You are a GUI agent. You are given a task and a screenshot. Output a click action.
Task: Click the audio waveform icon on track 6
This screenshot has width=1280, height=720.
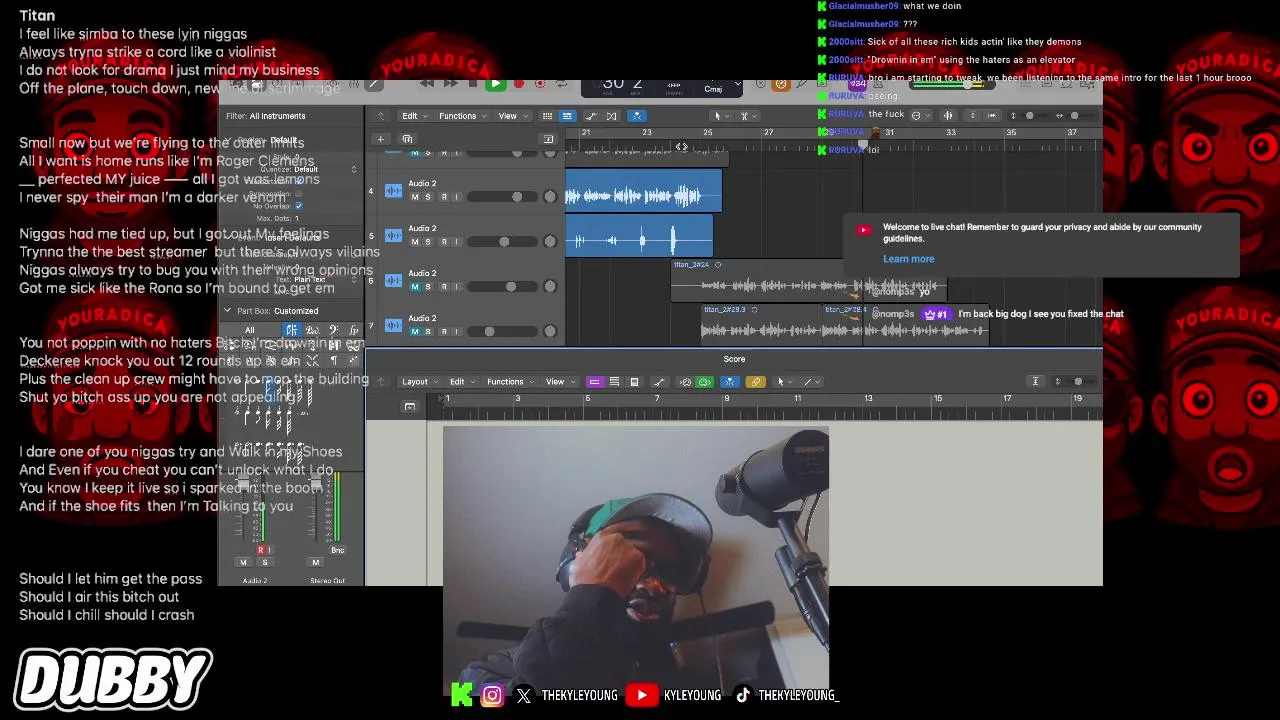tap(393, 281)
